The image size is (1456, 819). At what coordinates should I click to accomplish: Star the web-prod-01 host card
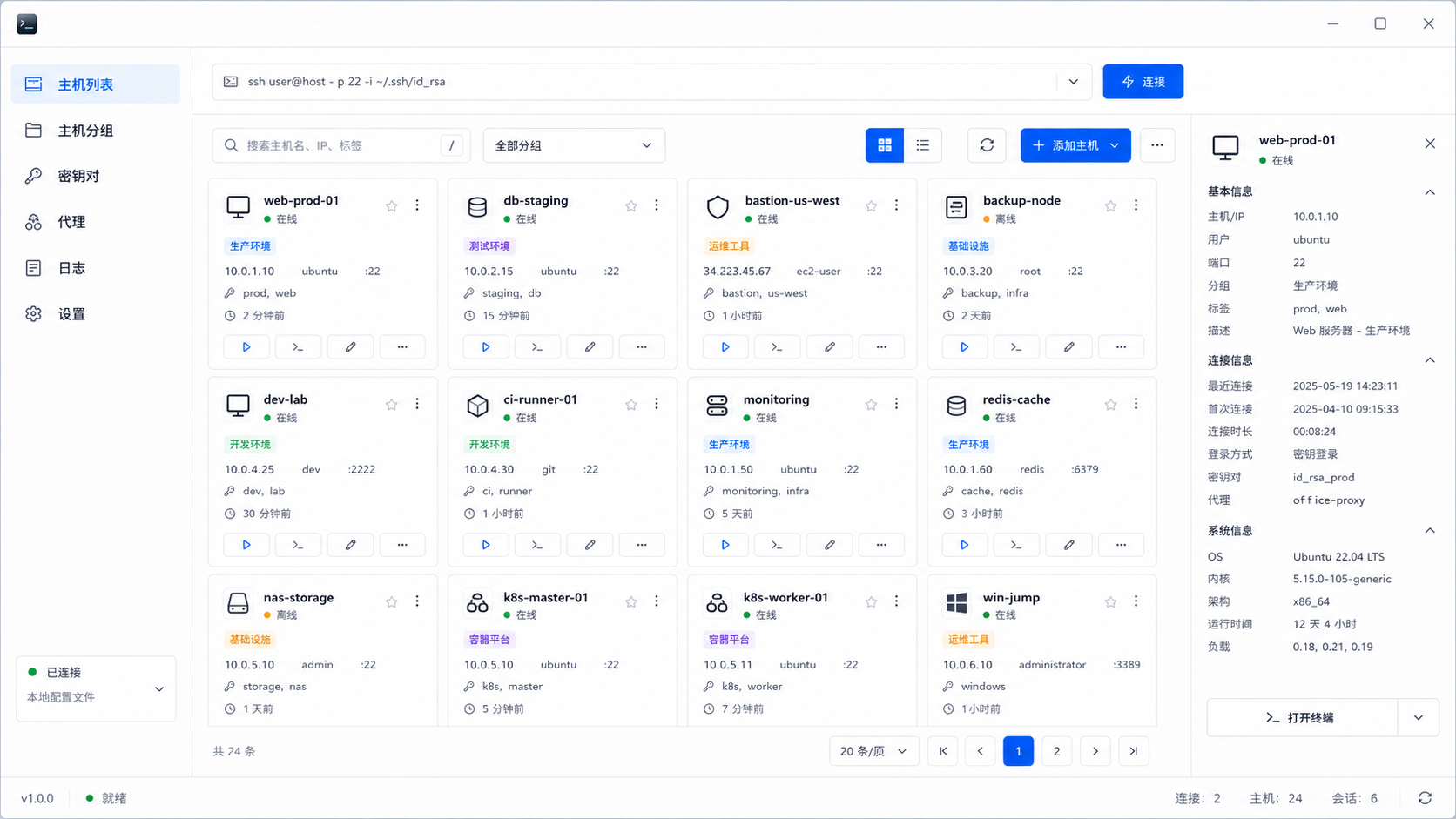pos(391,206)
